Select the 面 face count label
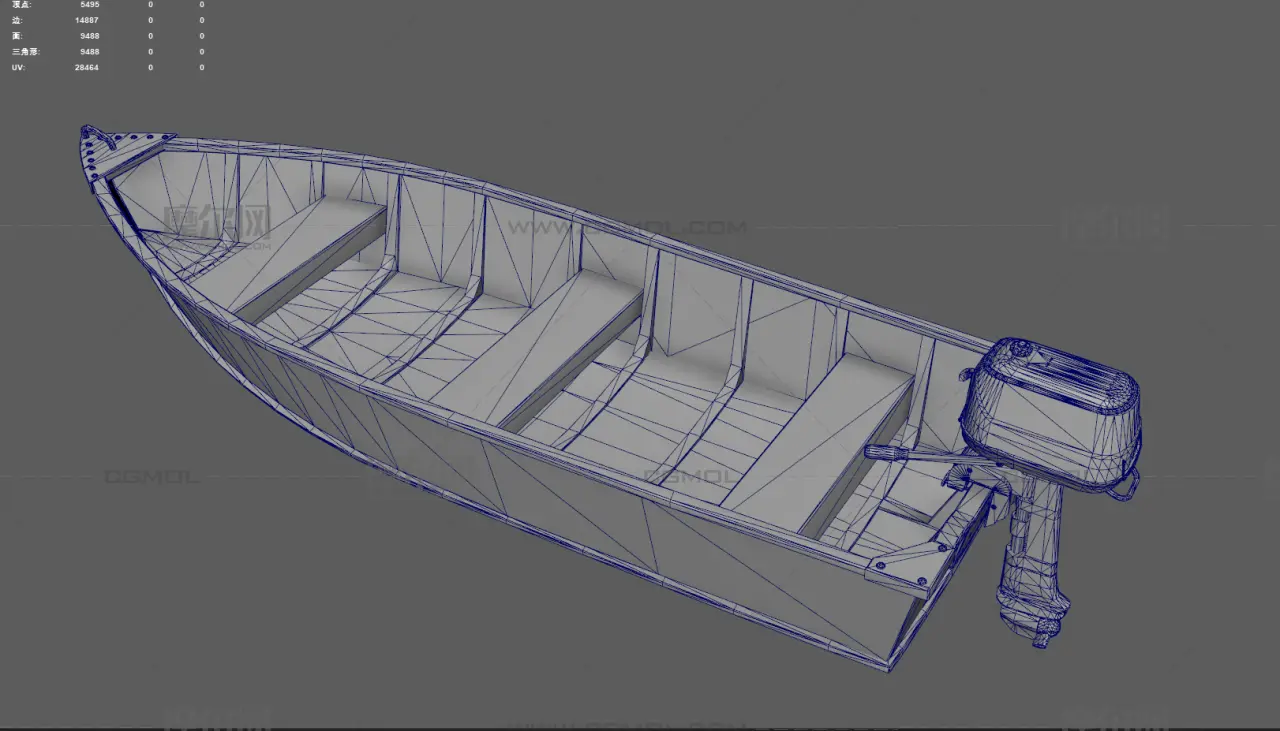 coord(17,36)
